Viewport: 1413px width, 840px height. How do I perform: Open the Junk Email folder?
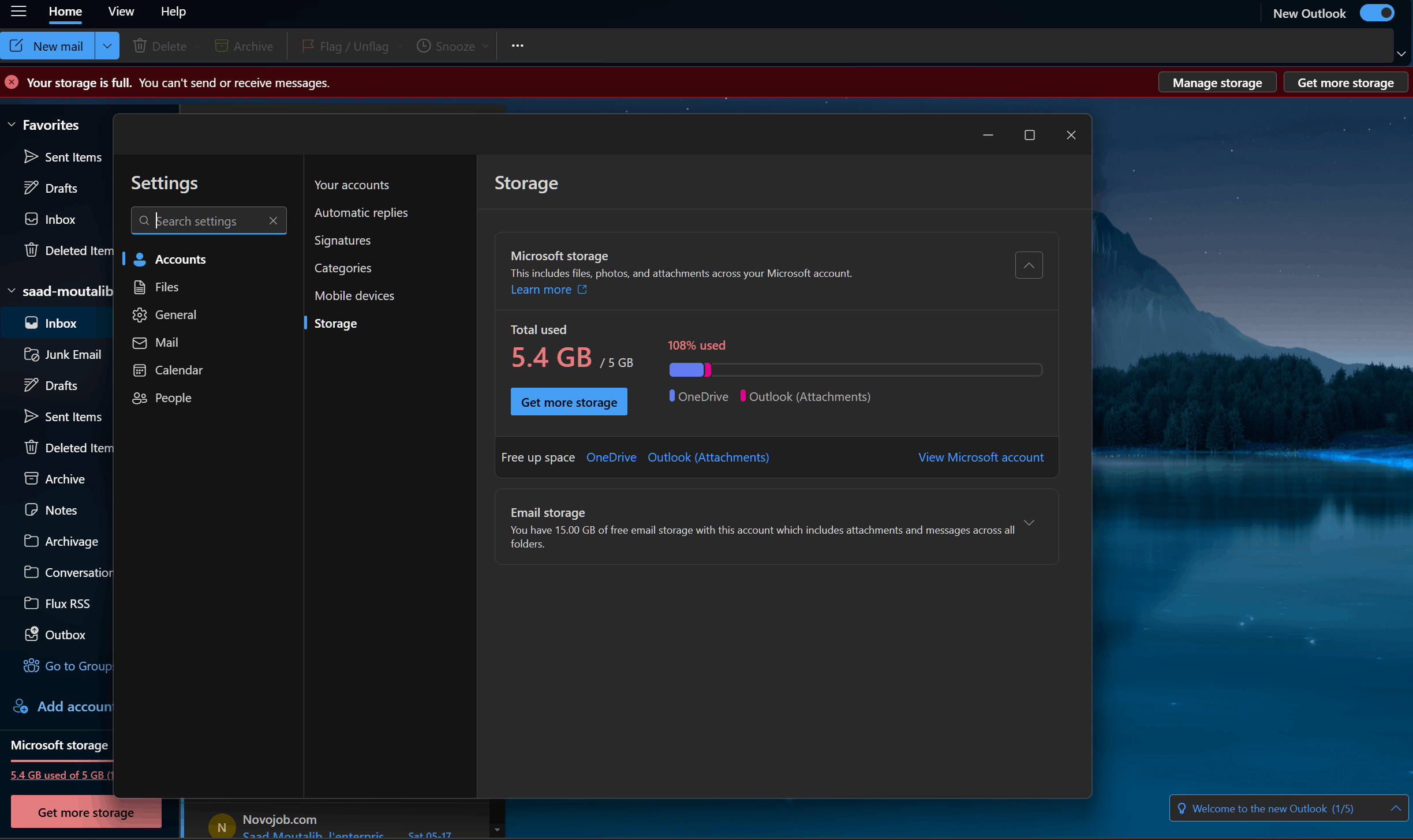click(x=73, y=355)
